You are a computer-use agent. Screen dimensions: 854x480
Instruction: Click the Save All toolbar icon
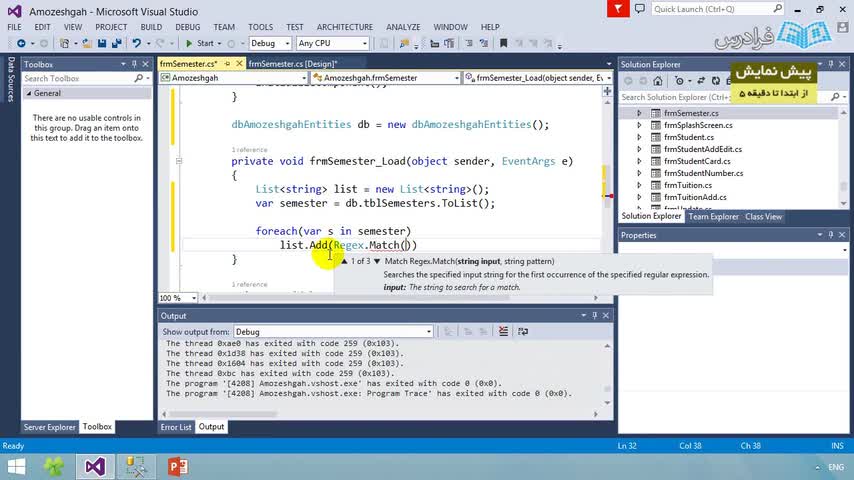coord(116,43)
